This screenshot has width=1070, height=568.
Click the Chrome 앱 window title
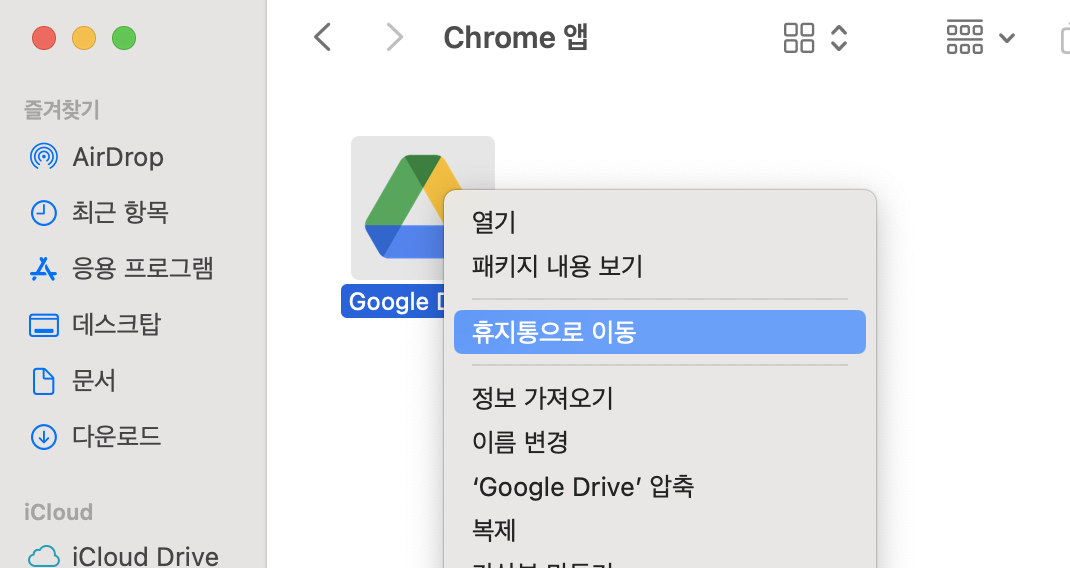516,37
